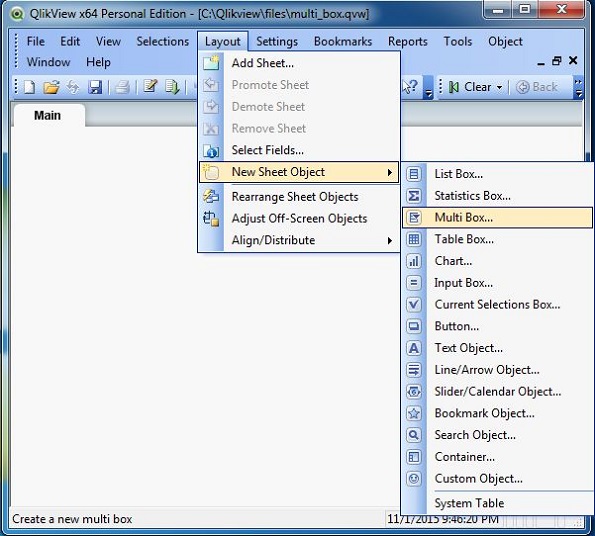Open the Selections menu
Image resolution: width=595 pixels, height=536 pixels.
pos(162,41)
